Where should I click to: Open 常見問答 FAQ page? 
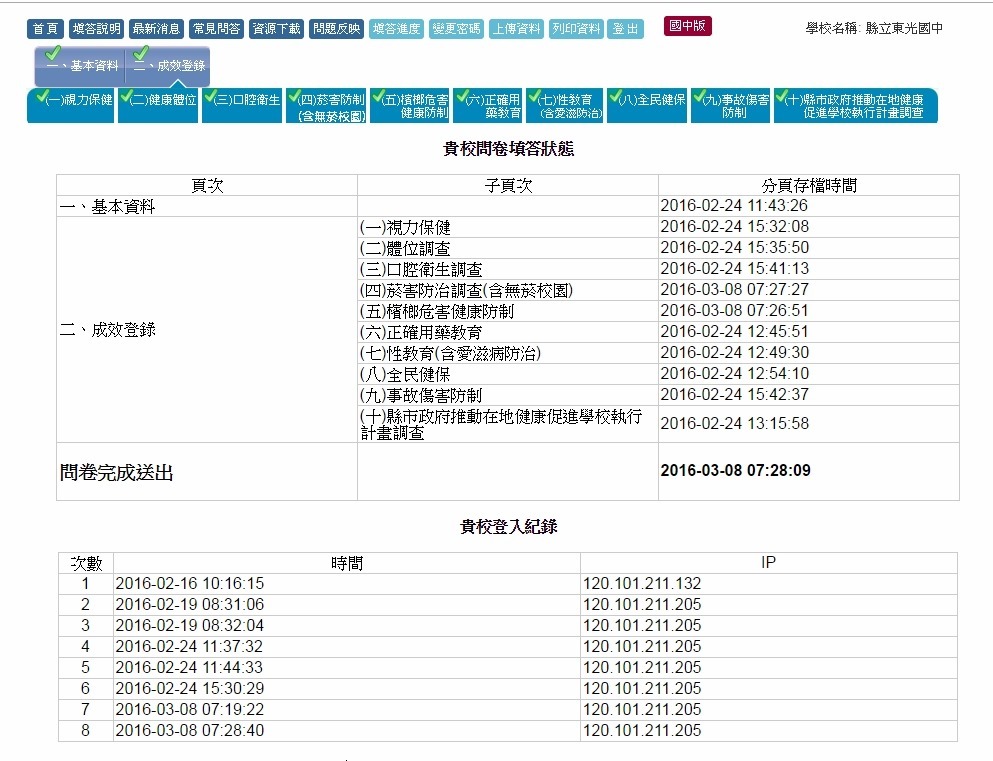coord(217,29)
